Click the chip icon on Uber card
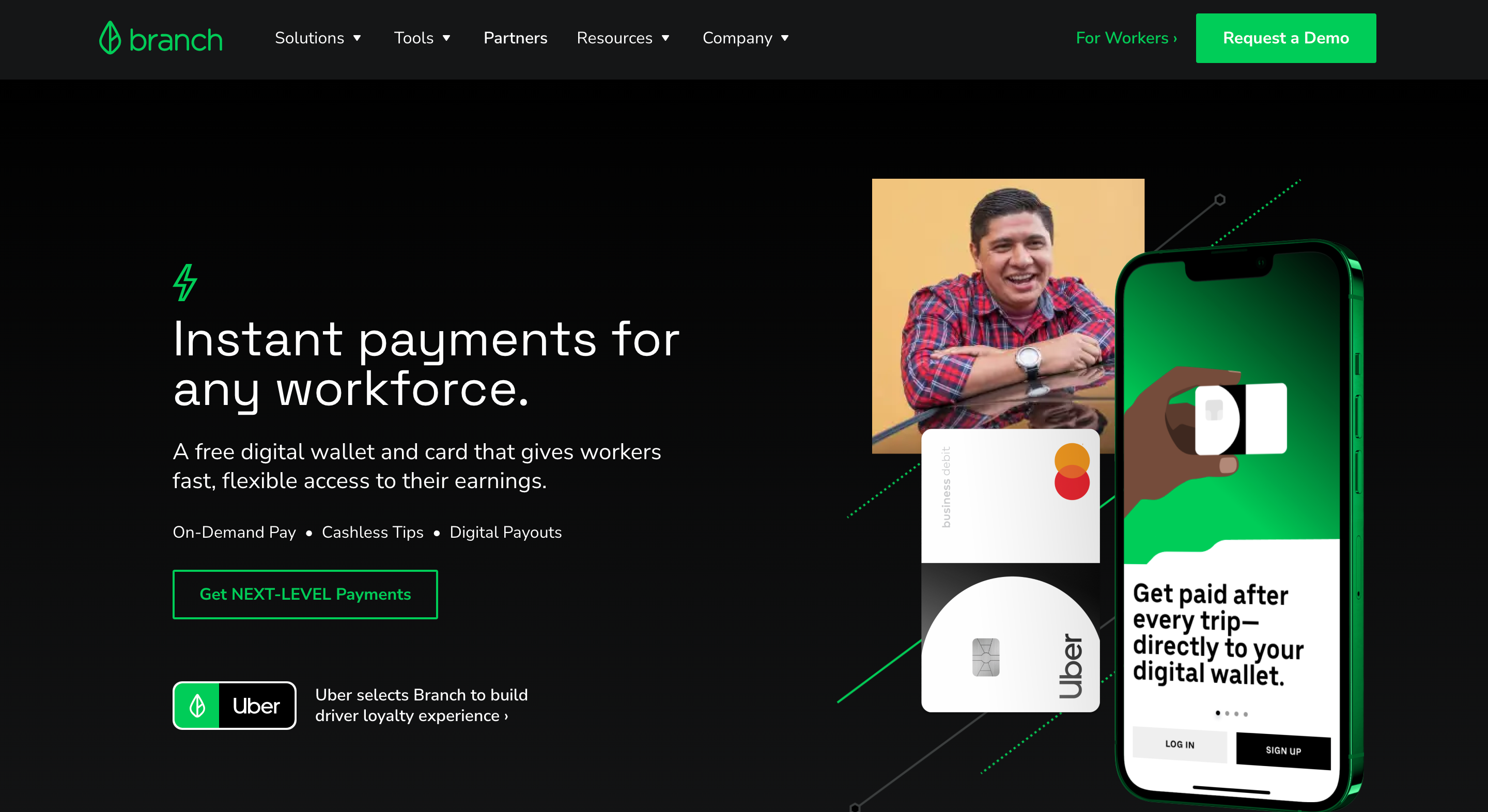This screenshot has height=812, width=1488. coord(985,657)
